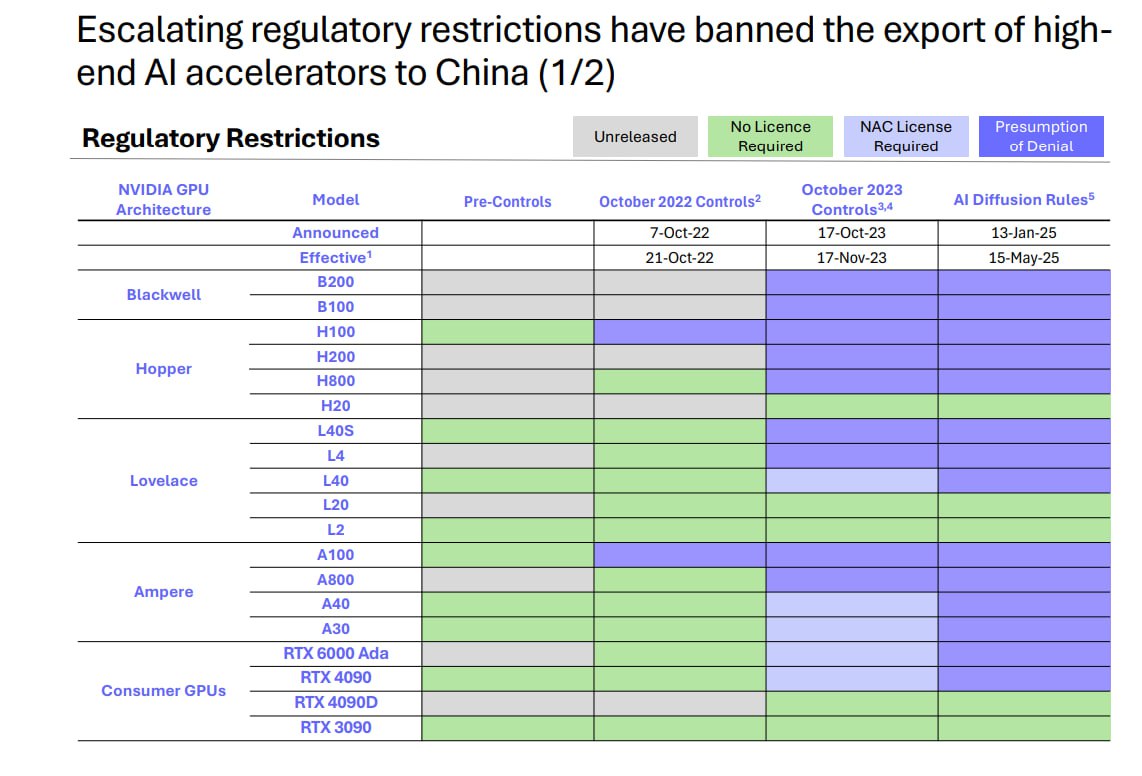Click the grey Unreleased legend box
Image resolution: width=1142 pixels, height=776 pixels.
pyautogui.click(x=635, y=137)
